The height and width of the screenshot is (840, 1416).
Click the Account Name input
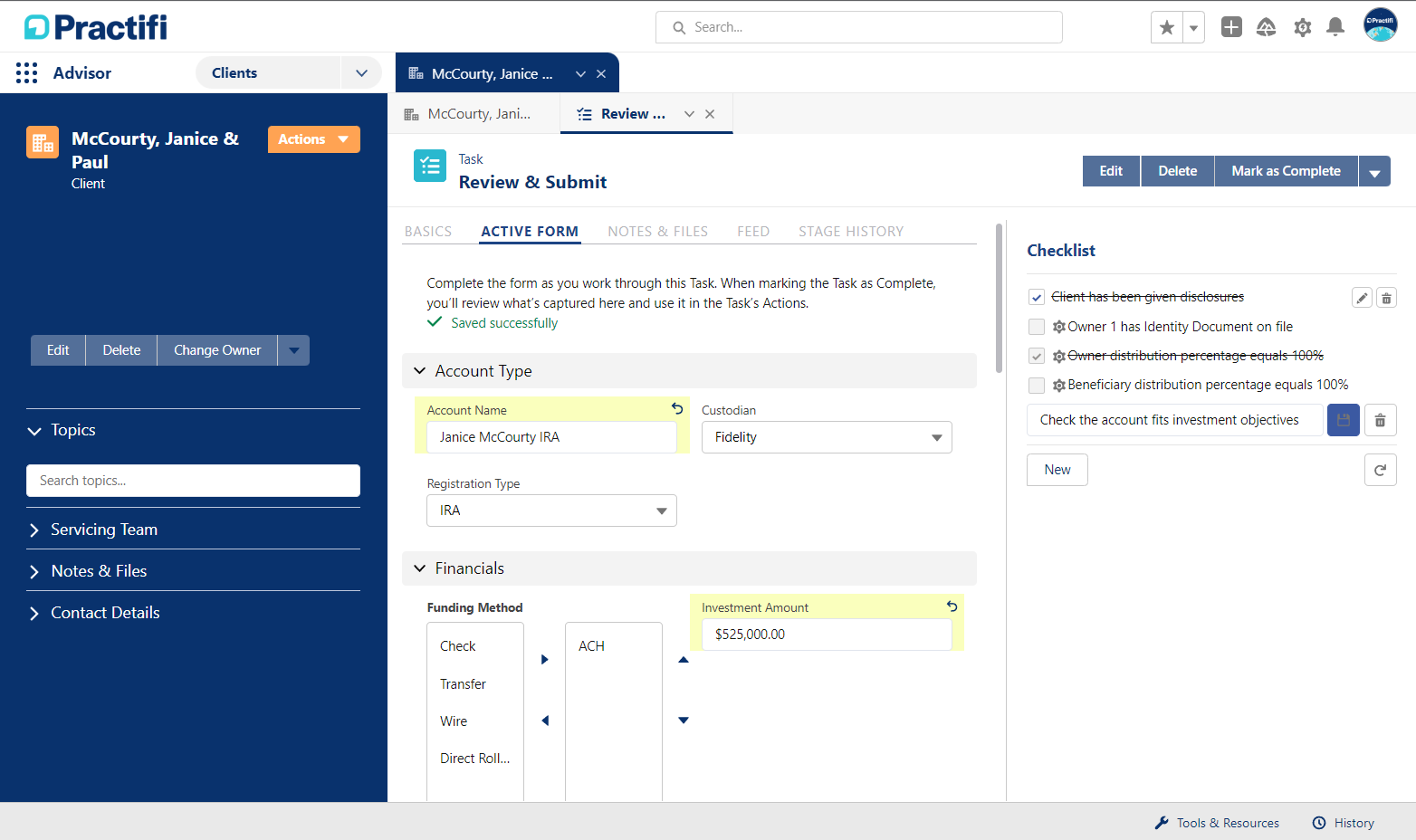551,437
